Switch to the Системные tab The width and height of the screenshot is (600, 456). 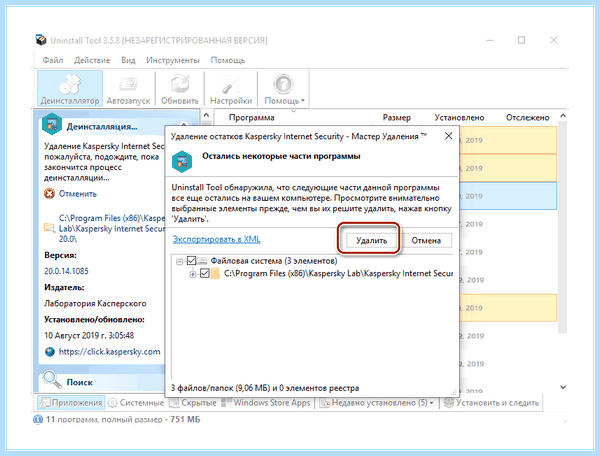click(136, 403)
